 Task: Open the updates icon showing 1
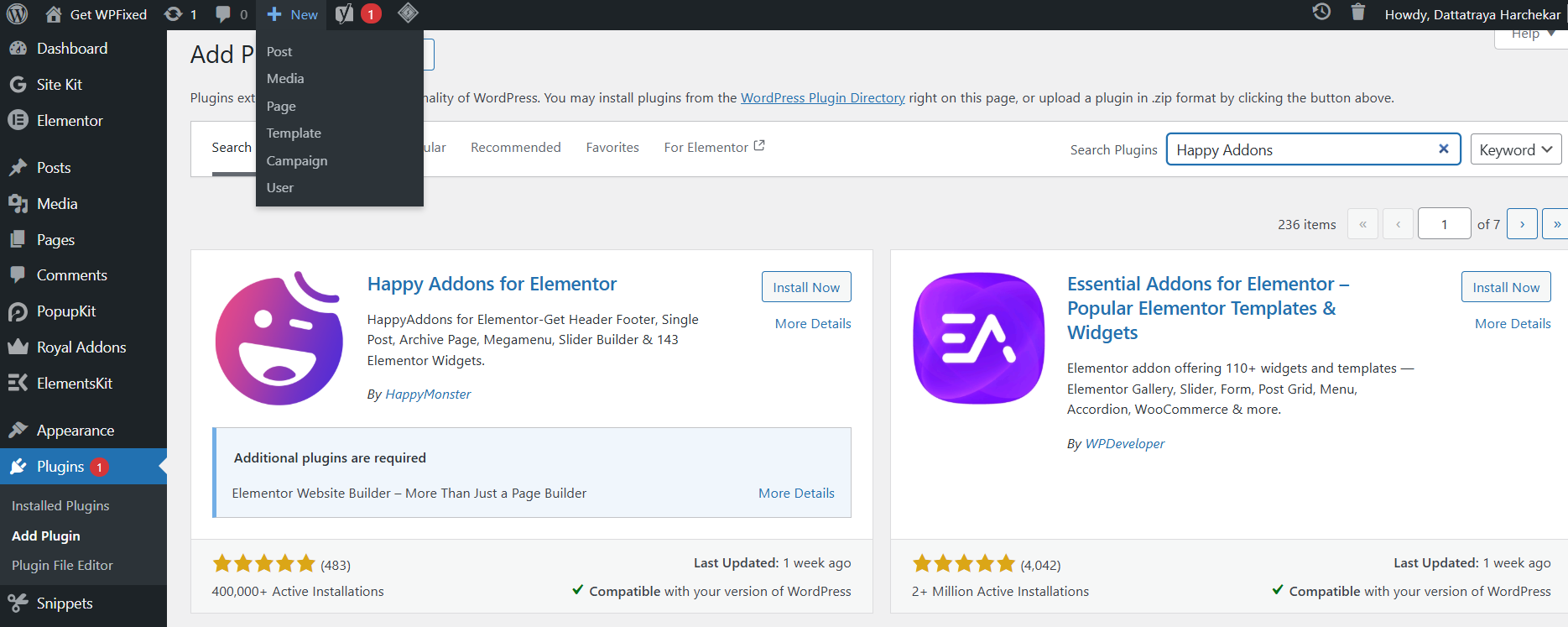180,14
